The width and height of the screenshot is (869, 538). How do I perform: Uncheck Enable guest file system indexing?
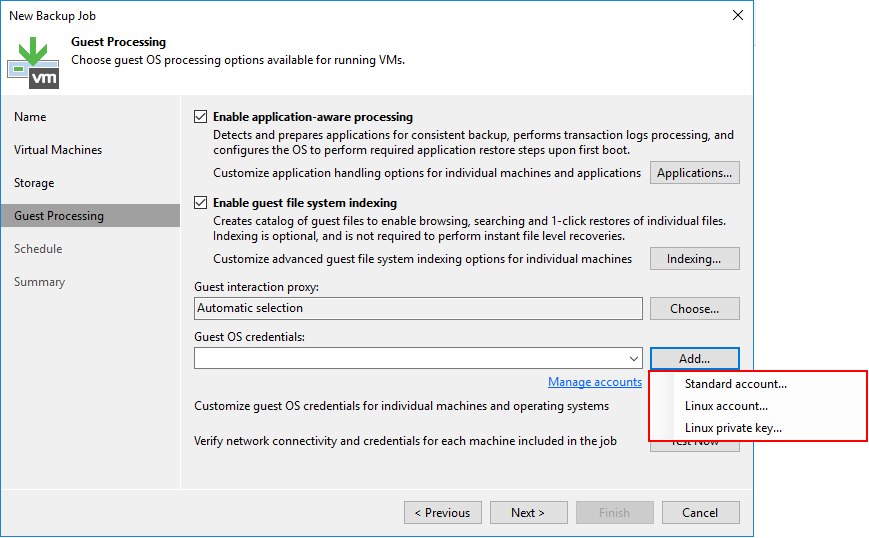click(201, 203)
